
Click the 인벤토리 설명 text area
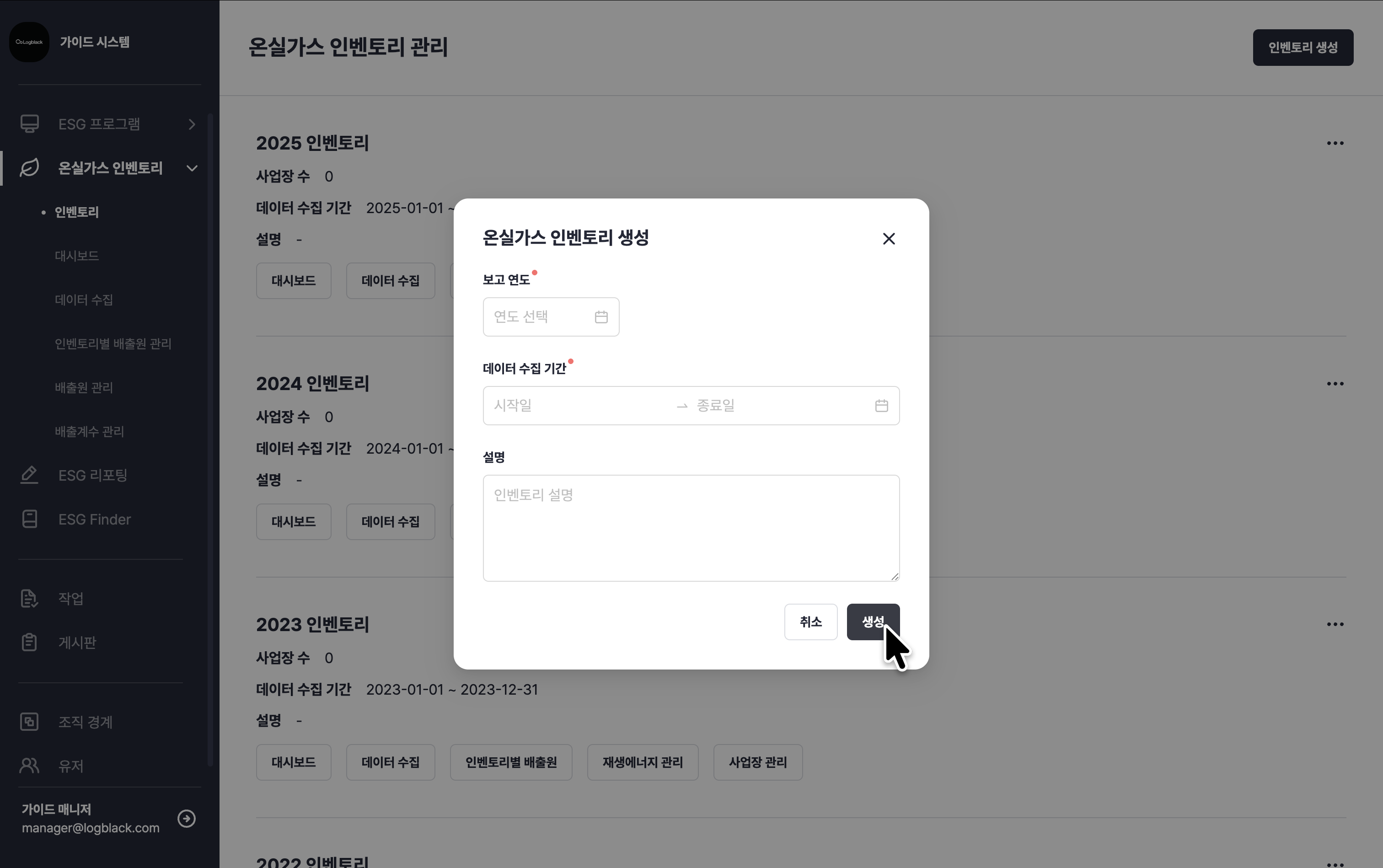pyautogui.click(x=691, y=528)
